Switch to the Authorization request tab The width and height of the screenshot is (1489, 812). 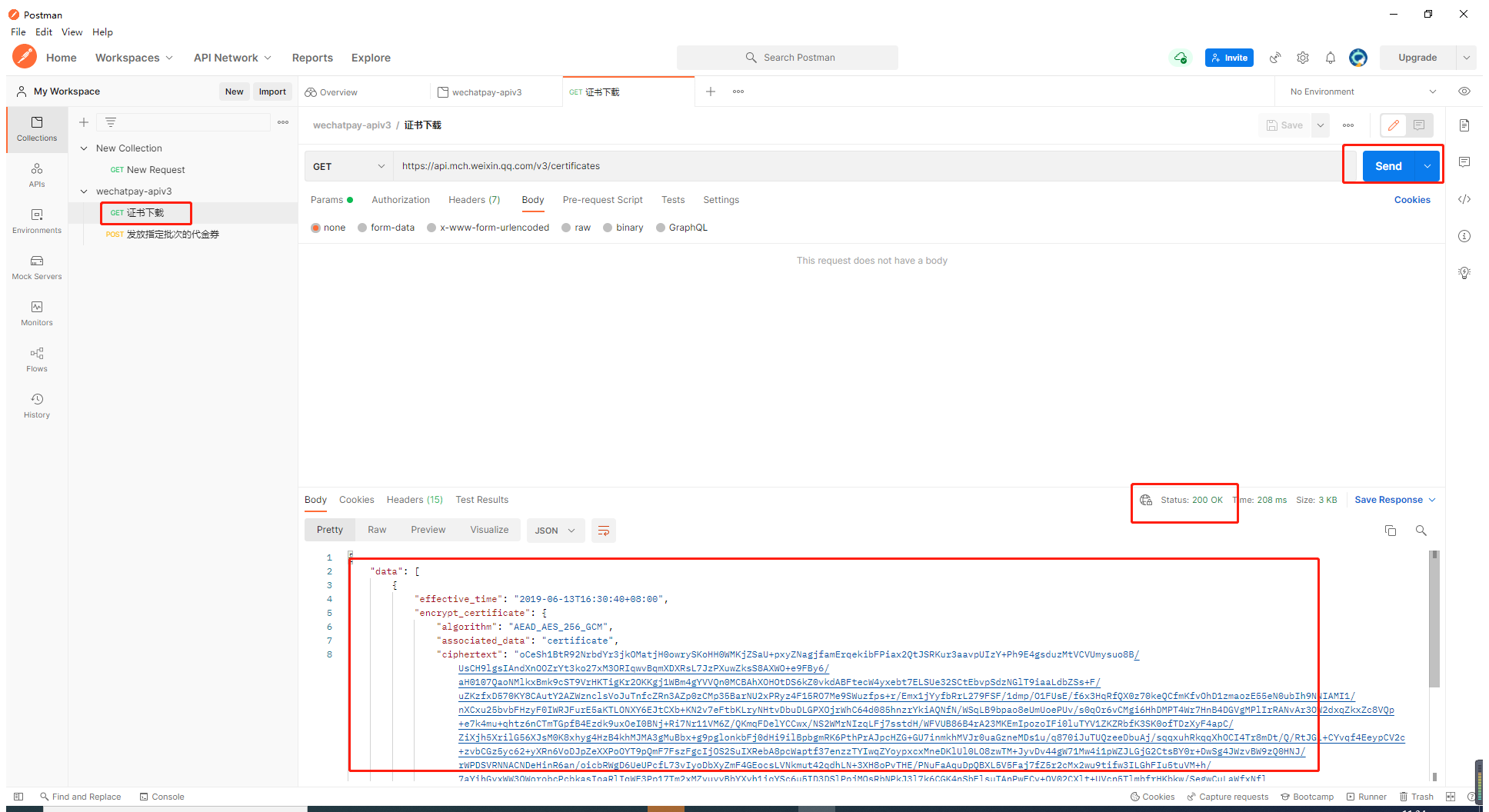tap(401, 200)
